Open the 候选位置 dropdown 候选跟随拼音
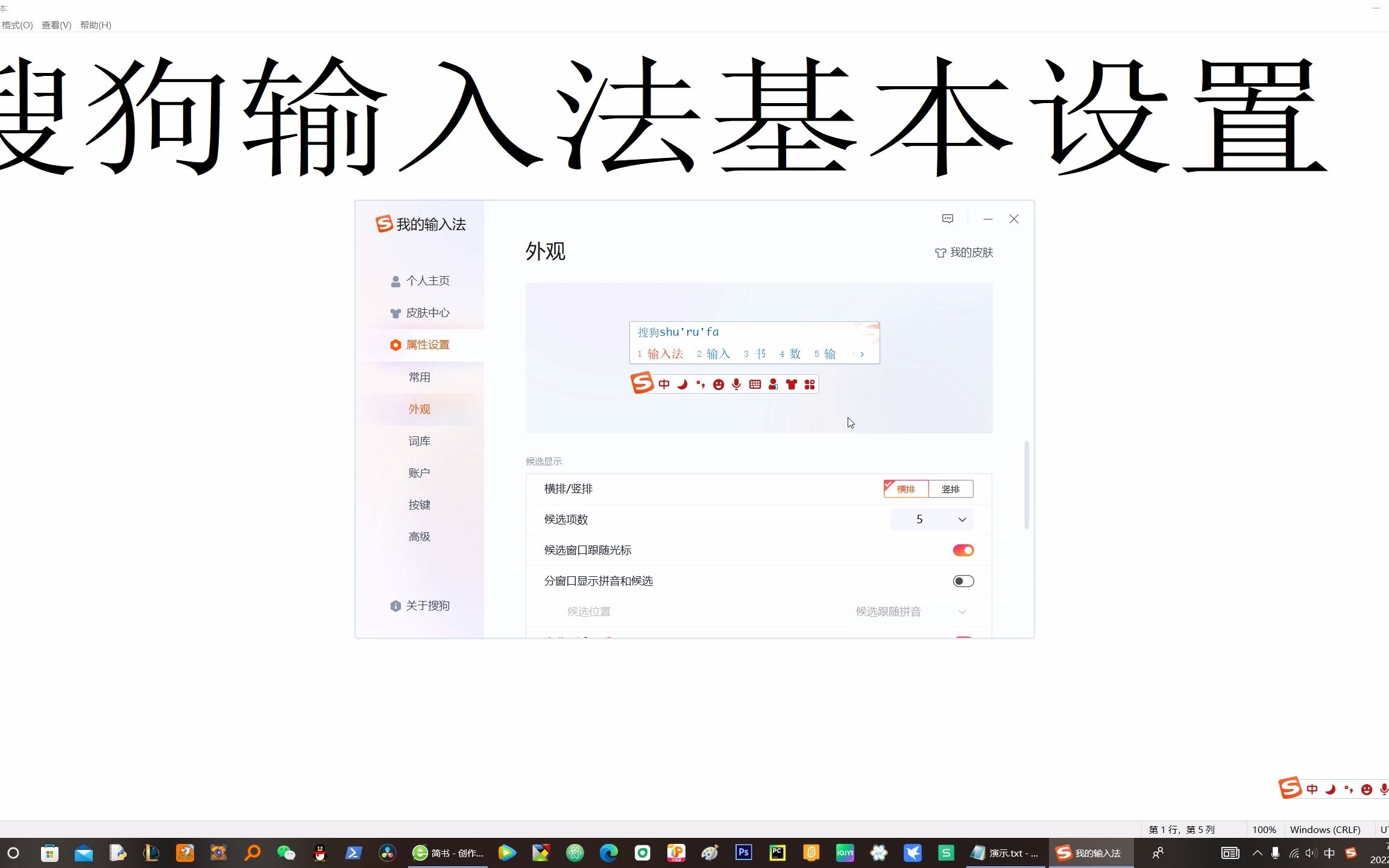Viewport: 1389px width, 868px height. (910, 612)
